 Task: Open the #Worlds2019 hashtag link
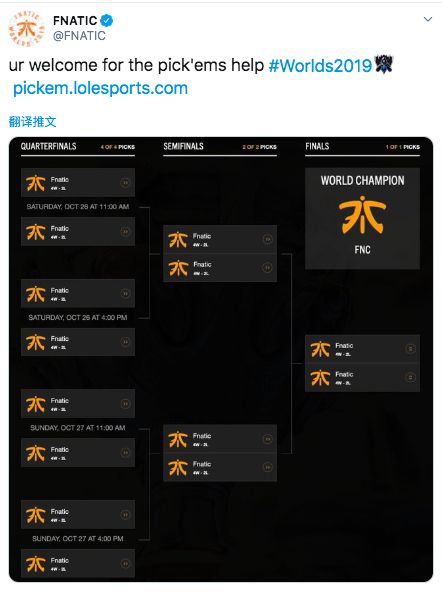click(320, 65)
